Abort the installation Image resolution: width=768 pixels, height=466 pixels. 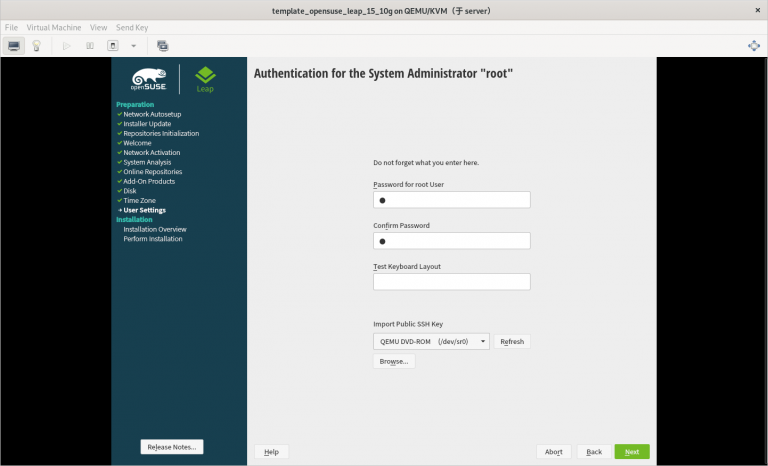click(x=553, y=452)
